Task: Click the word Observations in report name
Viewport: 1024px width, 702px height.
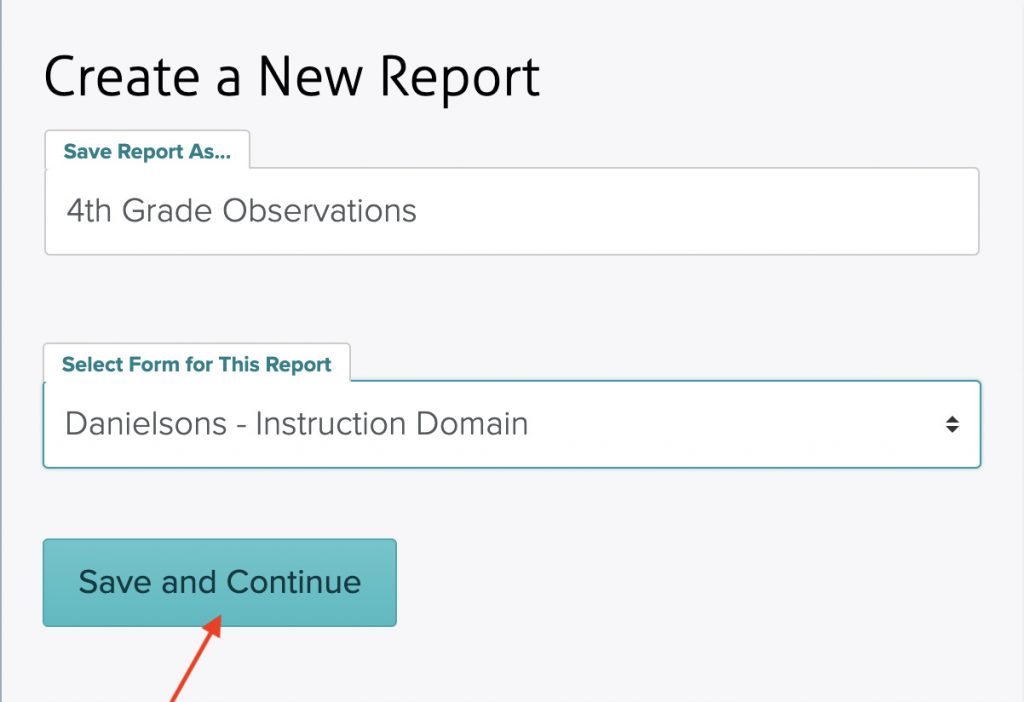Action: click(319, 211)
